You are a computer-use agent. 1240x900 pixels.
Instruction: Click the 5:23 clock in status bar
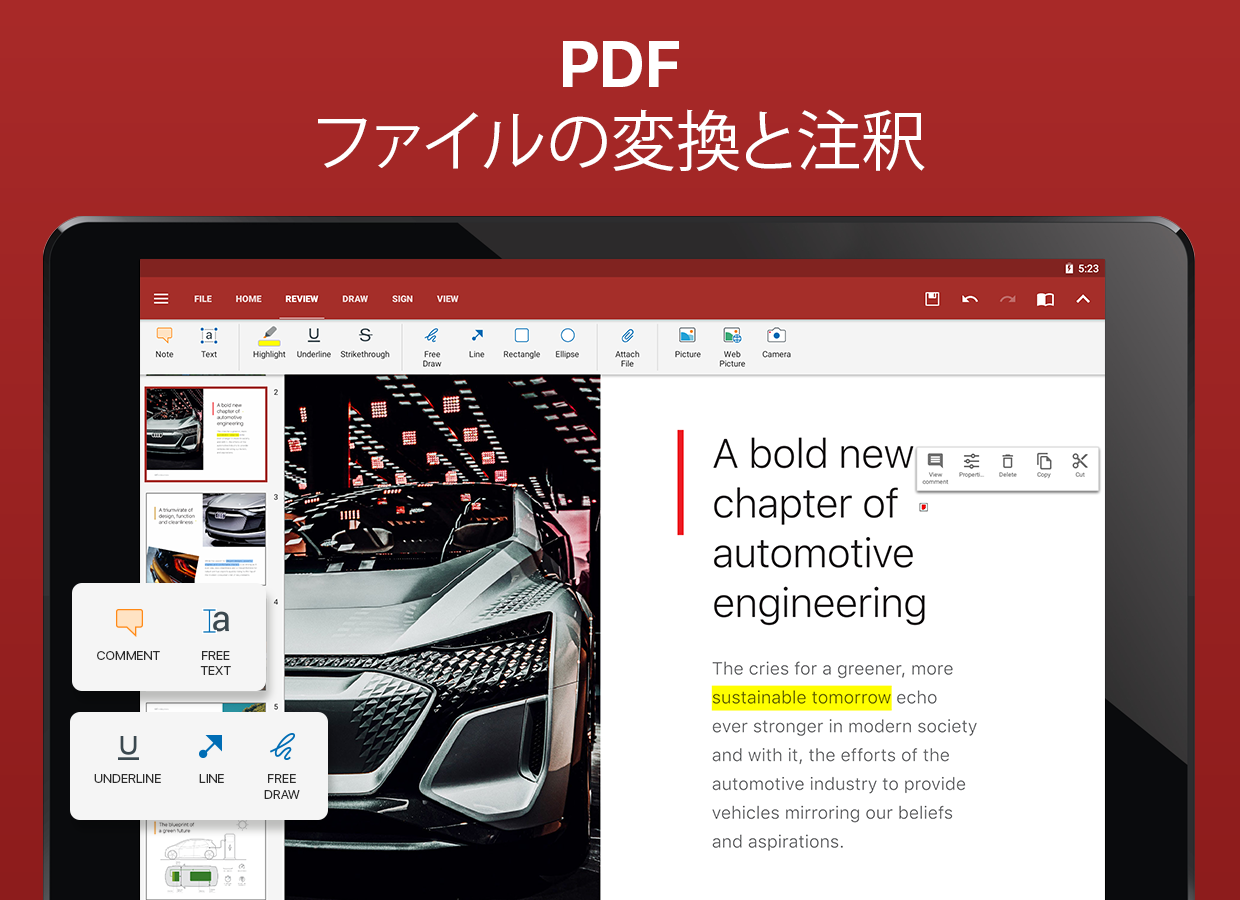pyautogui.click(x=1088, y=268)
